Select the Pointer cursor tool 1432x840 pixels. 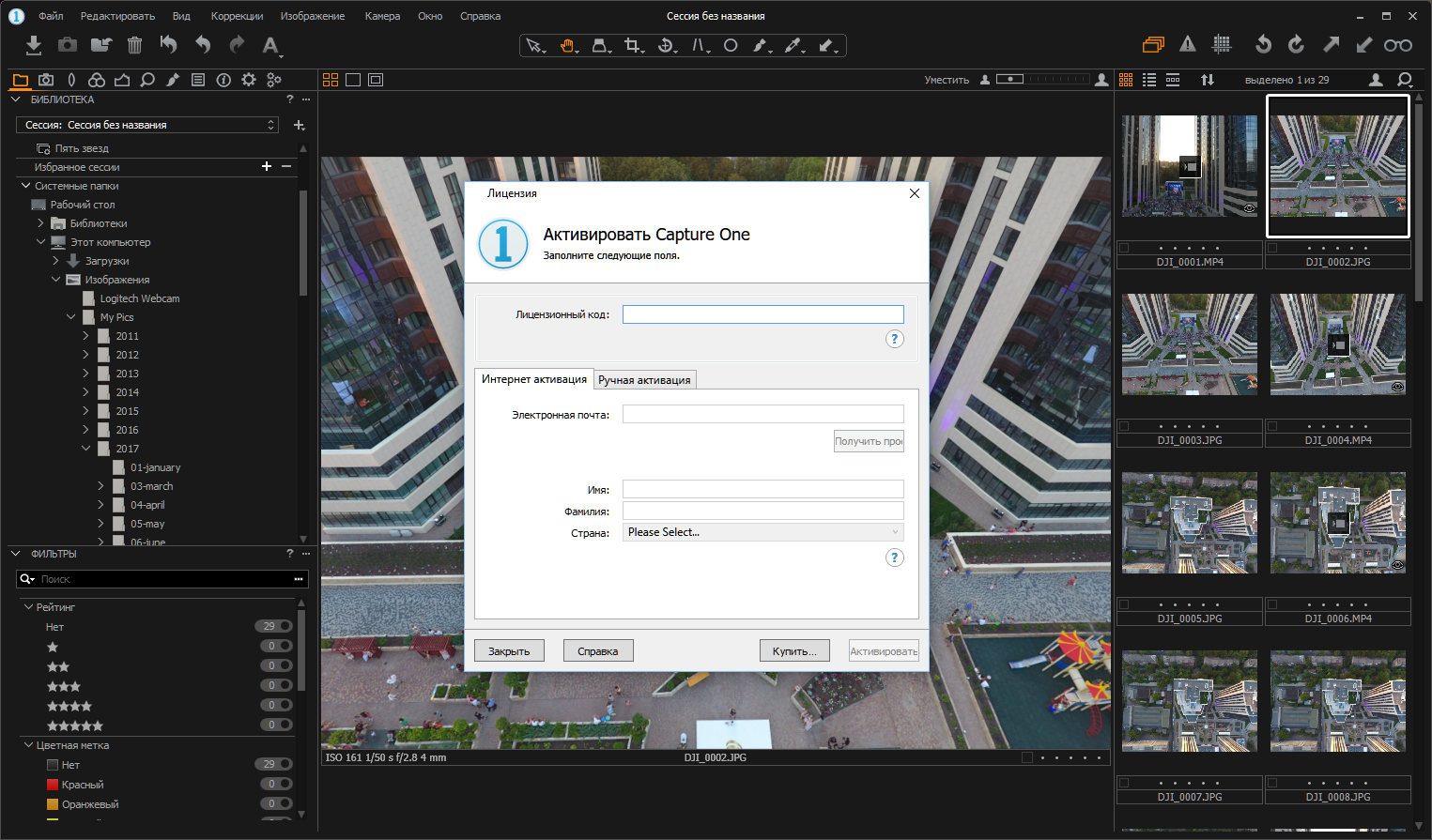(x=535, y=46)
